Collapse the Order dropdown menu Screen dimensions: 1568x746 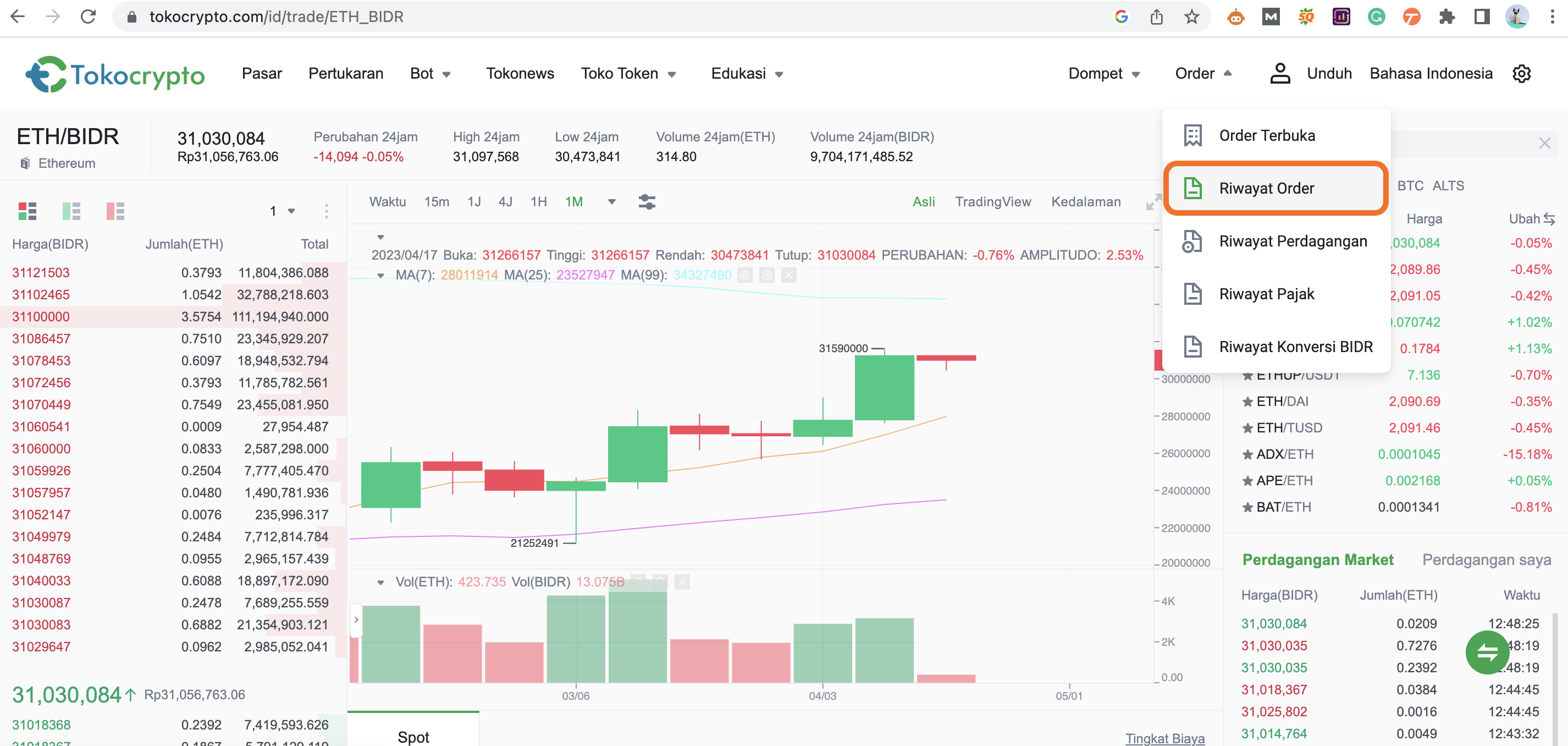coord(1203,74)
